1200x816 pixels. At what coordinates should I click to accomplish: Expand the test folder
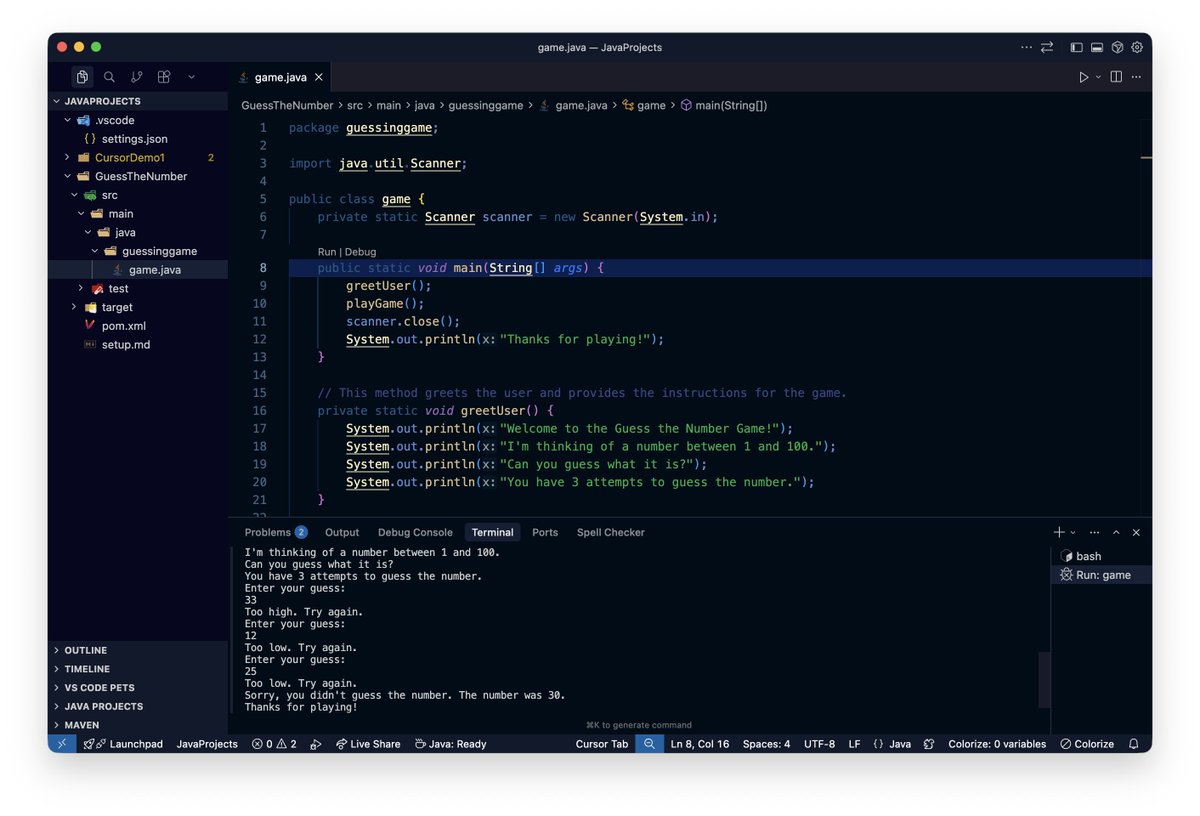[138, 288]
